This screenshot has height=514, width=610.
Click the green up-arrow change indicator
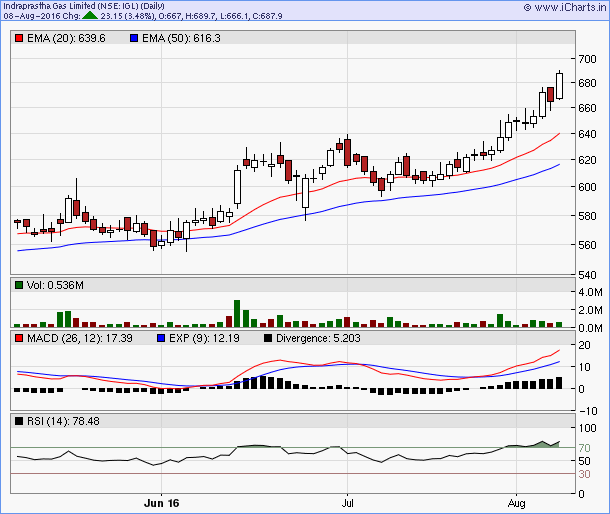90,16
